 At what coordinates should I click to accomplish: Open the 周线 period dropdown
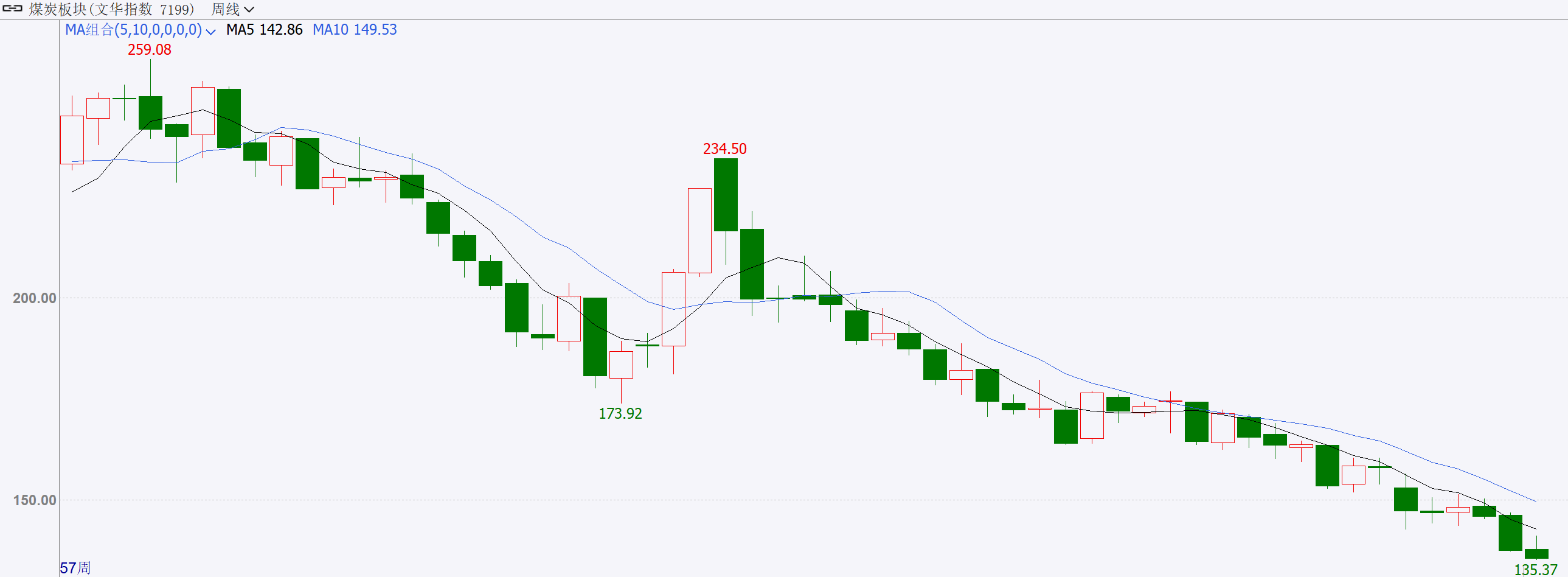point(232,10)
